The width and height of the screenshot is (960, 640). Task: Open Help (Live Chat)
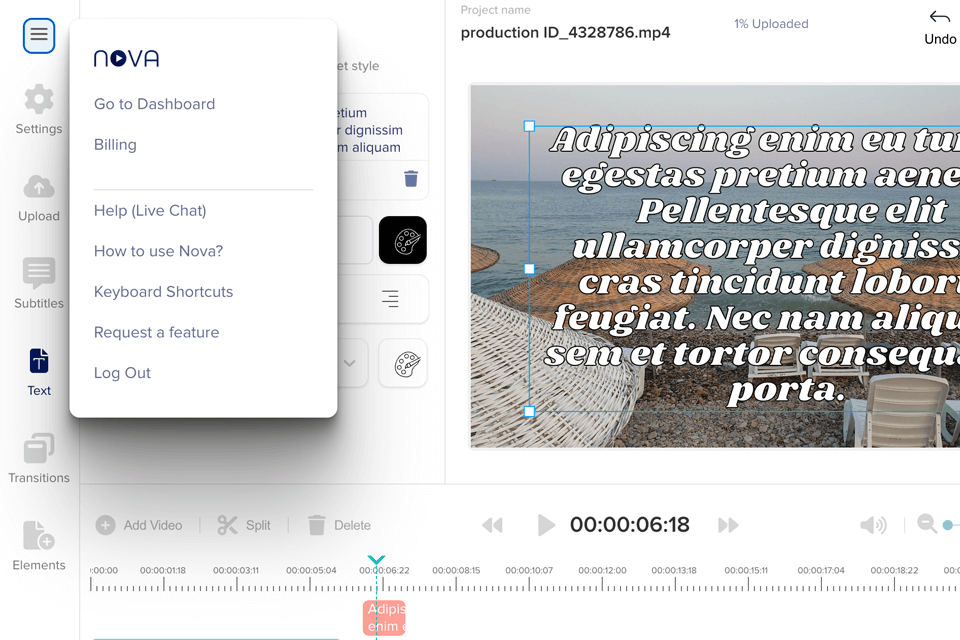point(150,211)
